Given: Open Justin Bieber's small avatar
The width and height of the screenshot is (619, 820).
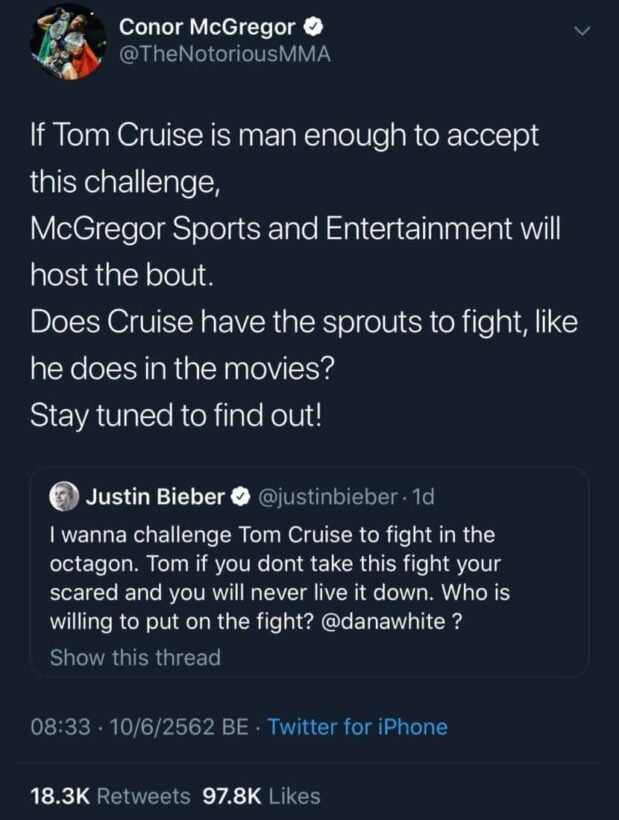Looking at the screenshot, I should 67,495.
